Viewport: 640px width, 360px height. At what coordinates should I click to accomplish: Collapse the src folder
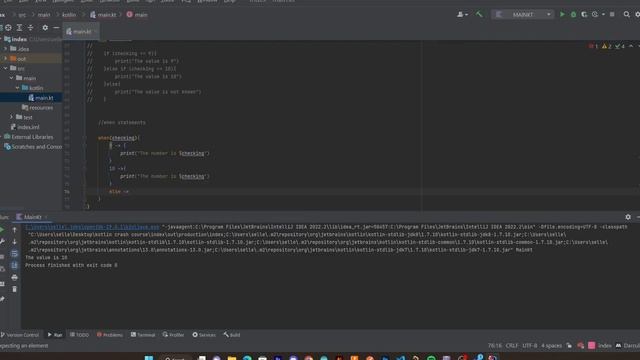click(x=6, y=69)
